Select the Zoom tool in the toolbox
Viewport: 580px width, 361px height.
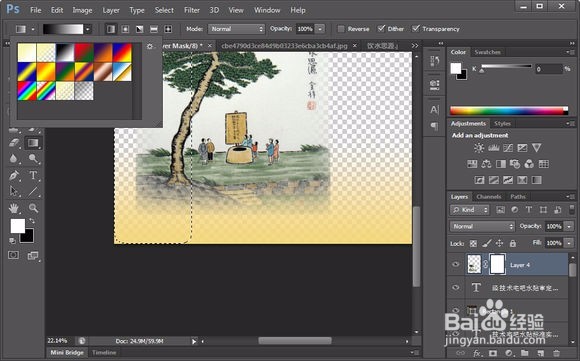(33, 208)
